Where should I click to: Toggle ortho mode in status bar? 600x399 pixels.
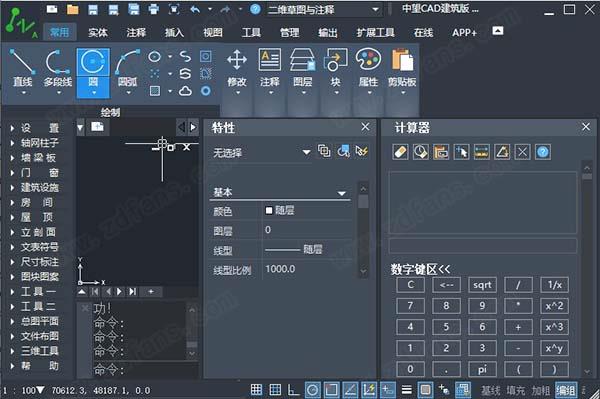click(293, 390)
